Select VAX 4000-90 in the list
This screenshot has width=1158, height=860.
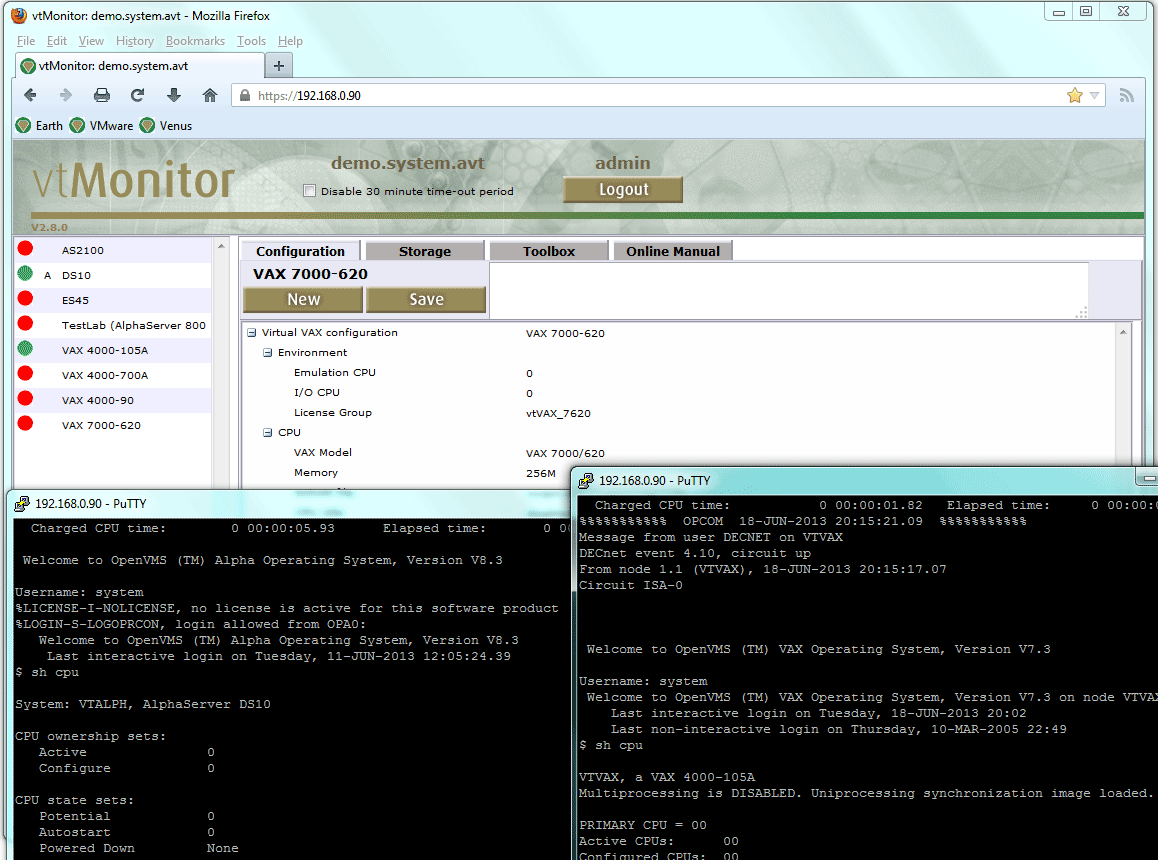(98, 400)
